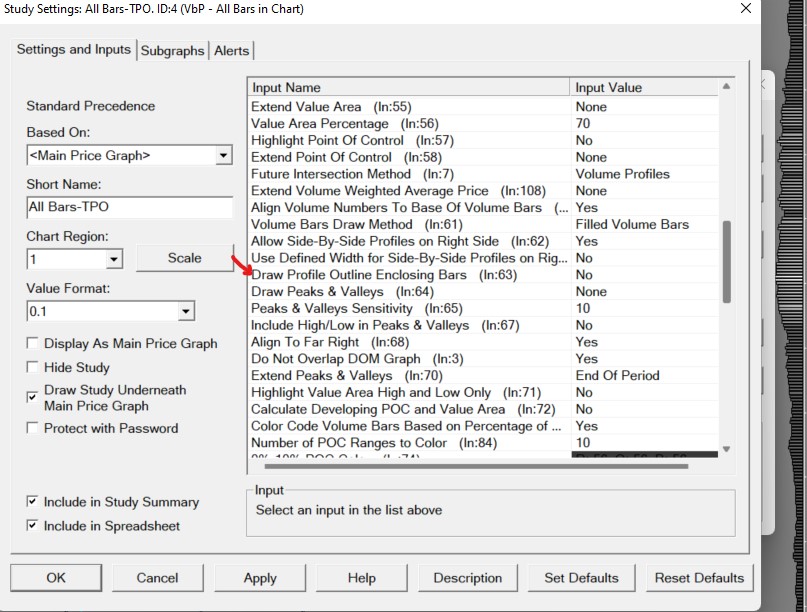This screenshot has width=807, height=612.
Task: Click Set Defaults button
Action: point(582,578)
